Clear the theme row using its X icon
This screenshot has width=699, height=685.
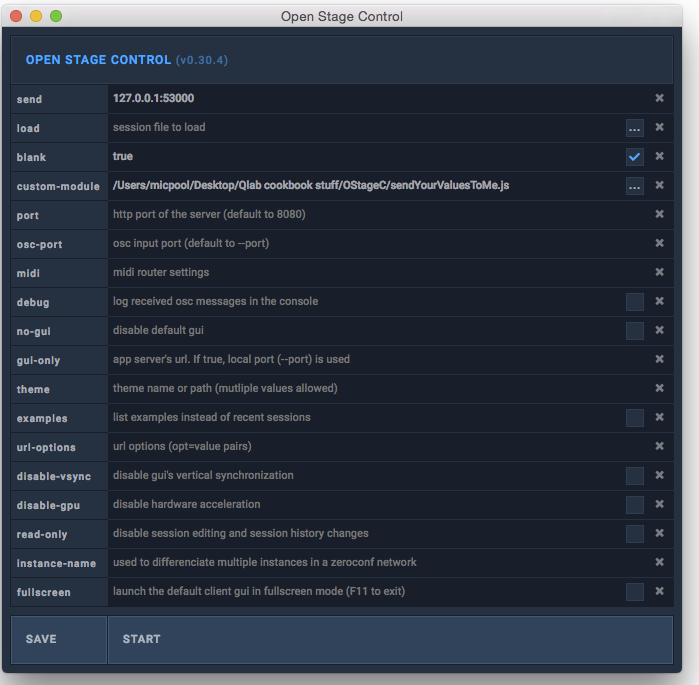(659, 388)
